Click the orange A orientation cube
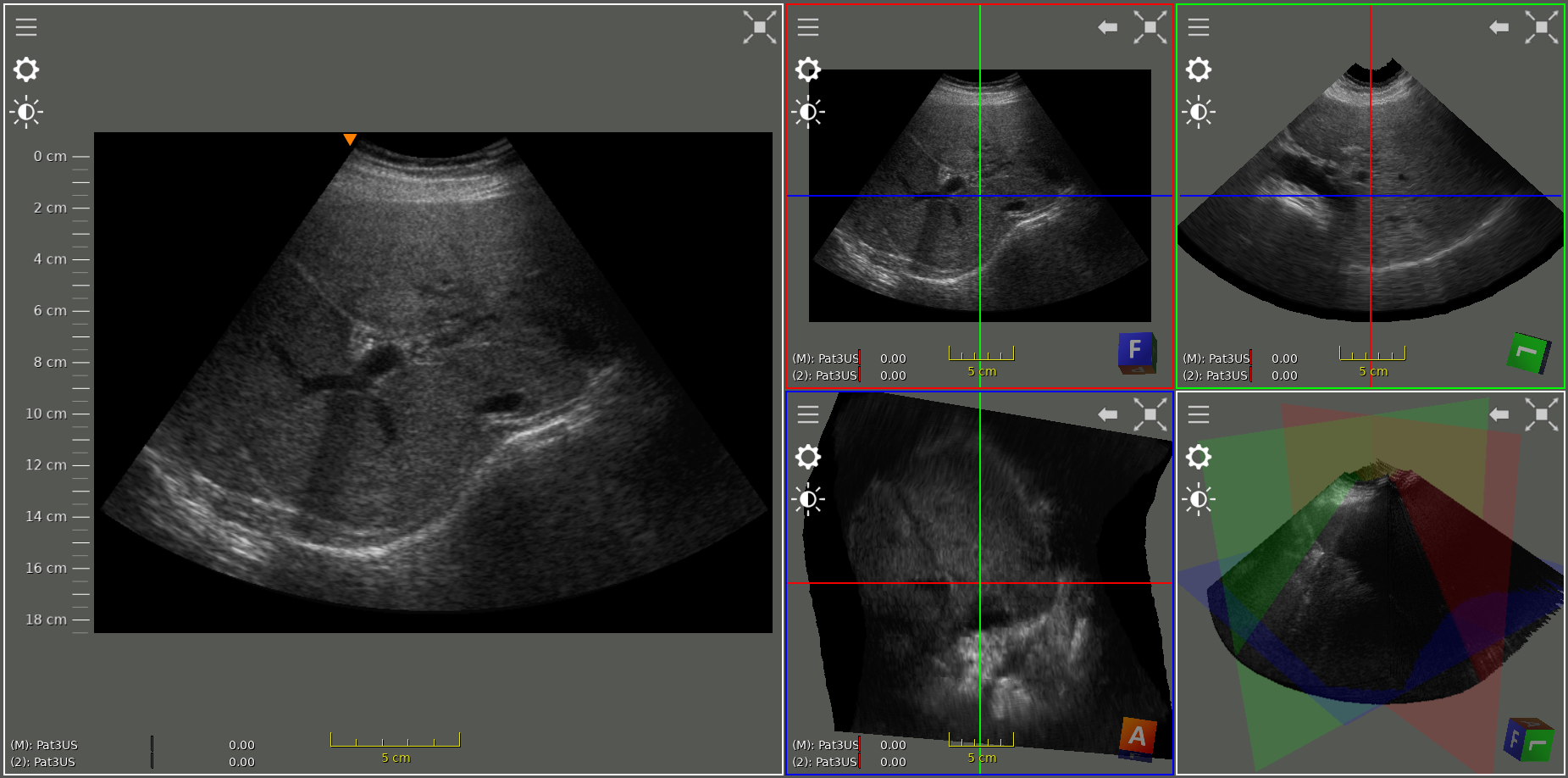This screenshot has width=1568, height=778. tap(1138, 738)
